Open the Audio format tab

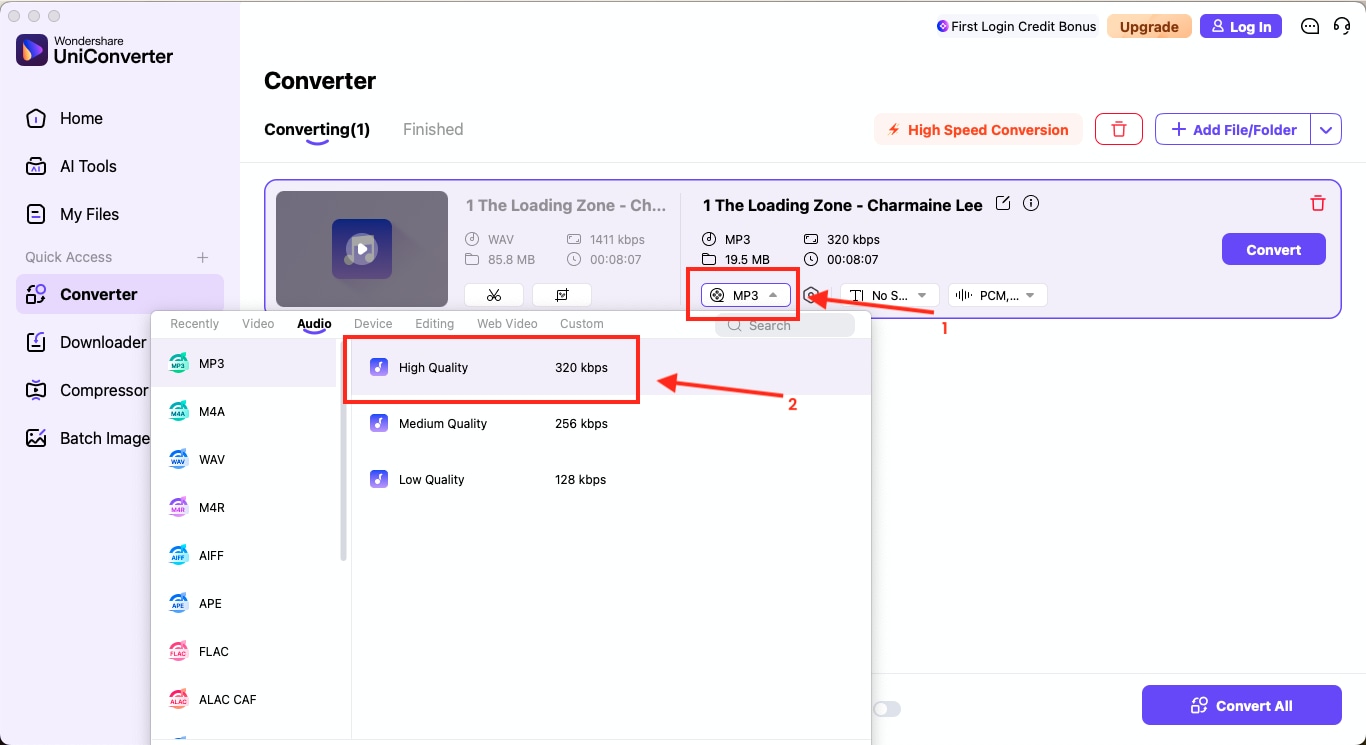coord(314,324)
